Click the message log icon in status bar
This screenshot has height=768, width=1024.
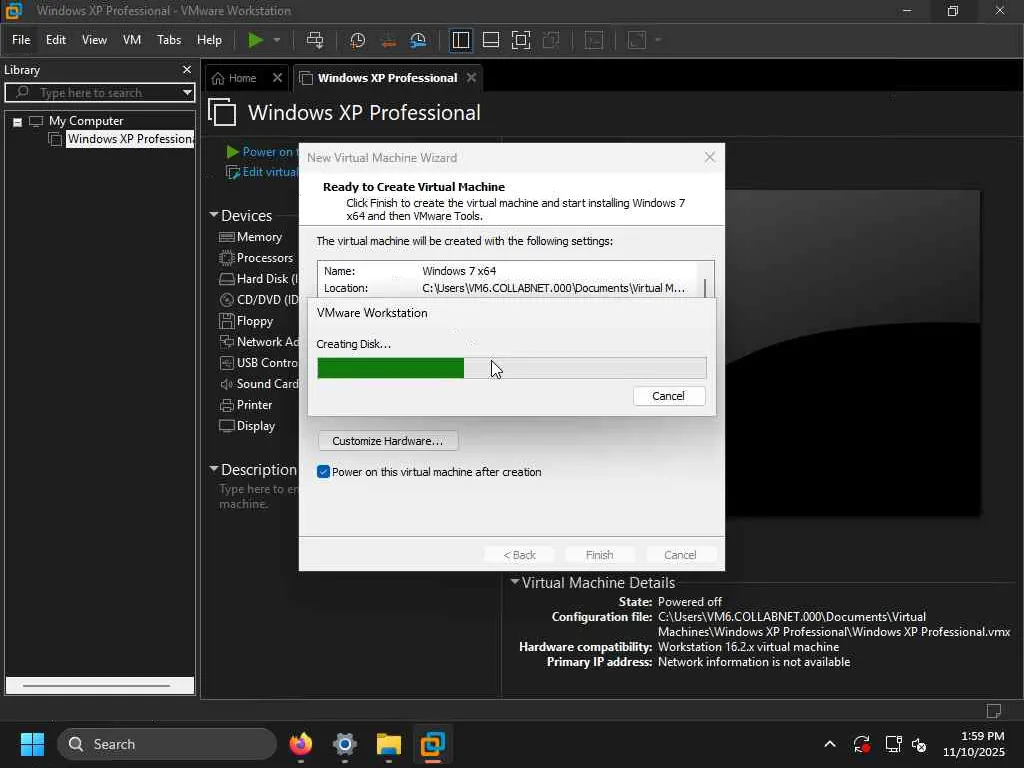[x=994, y=711]
